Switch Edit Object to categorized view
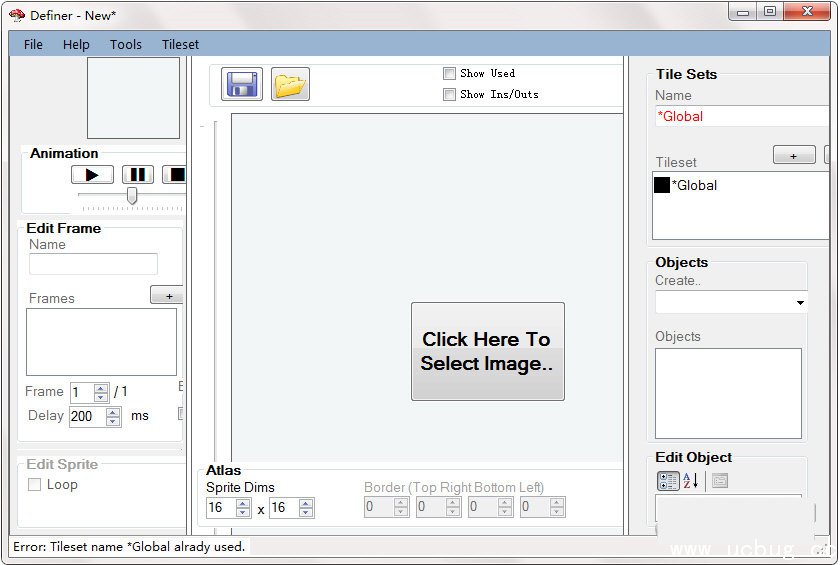The image size is (840, 565). point(666,481)
